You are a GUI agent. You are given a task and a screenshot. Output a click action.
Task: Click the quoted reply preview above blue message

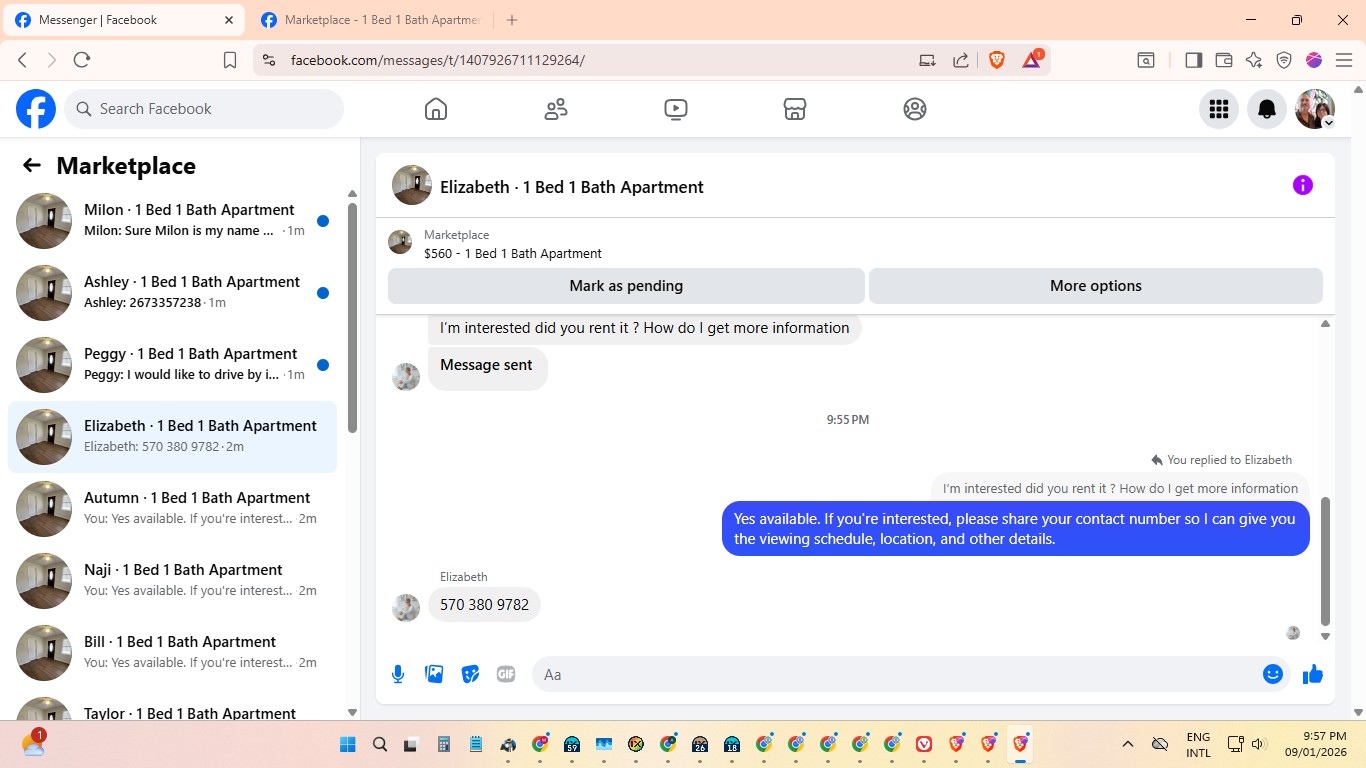click(x=1120, y=489)
